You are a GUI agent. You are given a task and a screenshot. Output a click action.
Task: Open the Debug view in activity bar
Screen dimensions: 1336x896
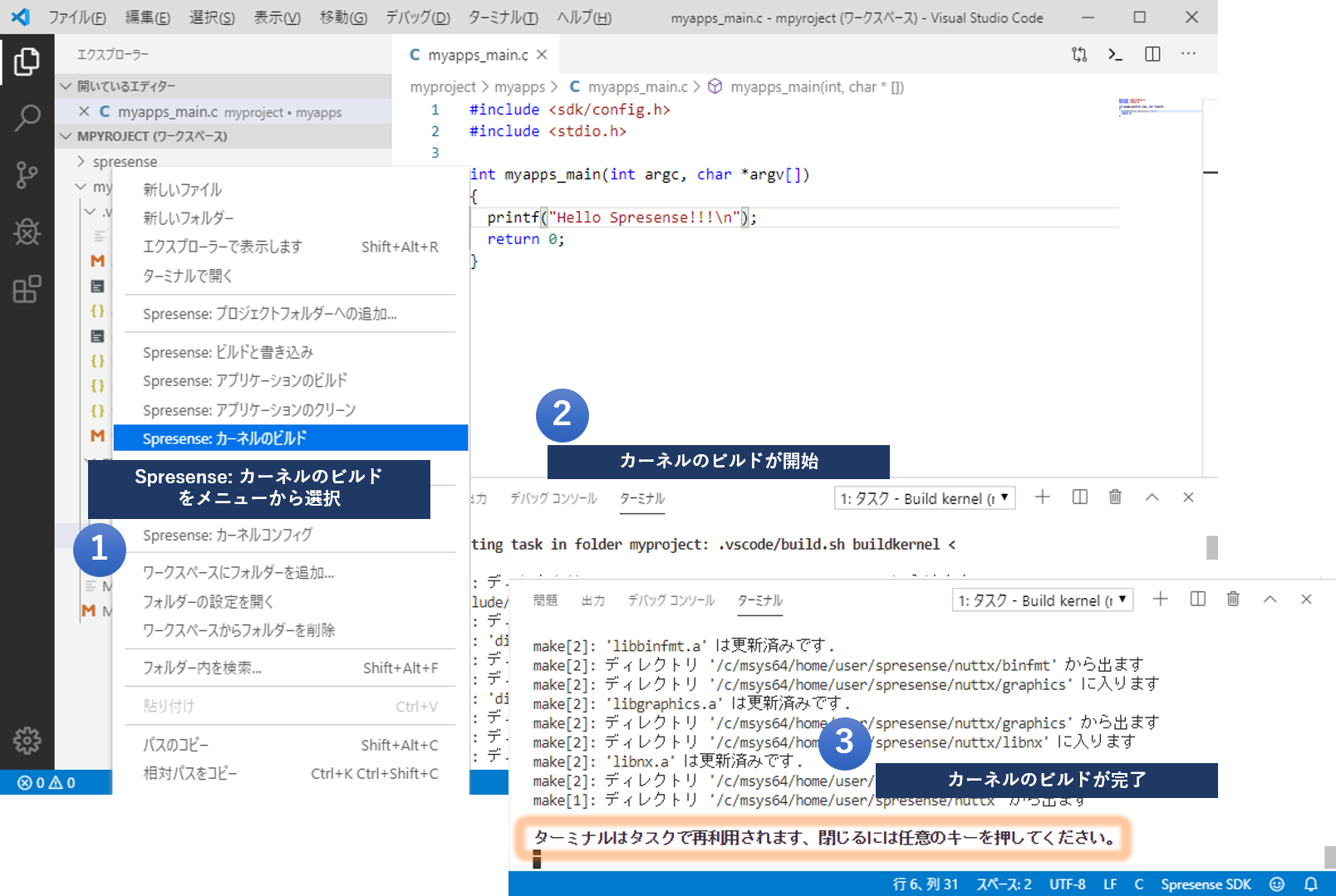click(27, 232)
